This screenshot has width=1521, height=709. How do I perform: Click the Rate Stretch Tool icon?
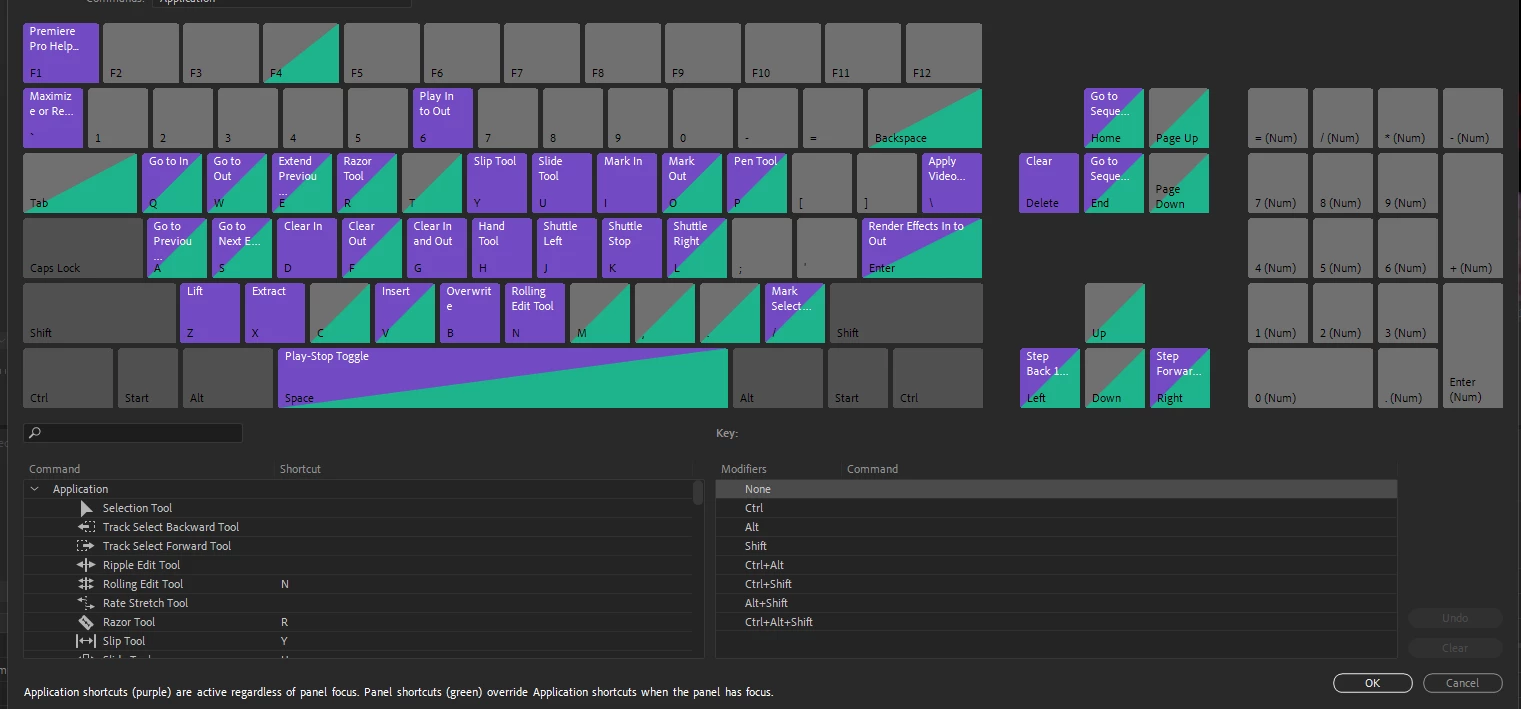86,603
